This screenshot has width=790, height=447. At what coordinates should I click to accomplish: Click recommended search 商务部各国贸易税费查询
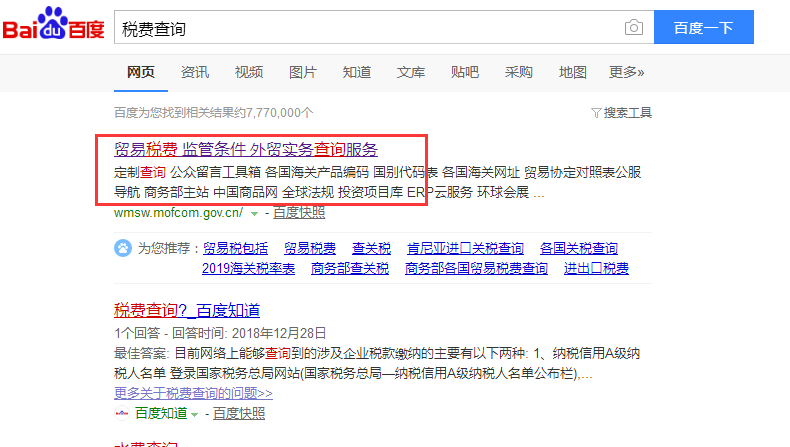pyautogui.click(x=476, y=269)
